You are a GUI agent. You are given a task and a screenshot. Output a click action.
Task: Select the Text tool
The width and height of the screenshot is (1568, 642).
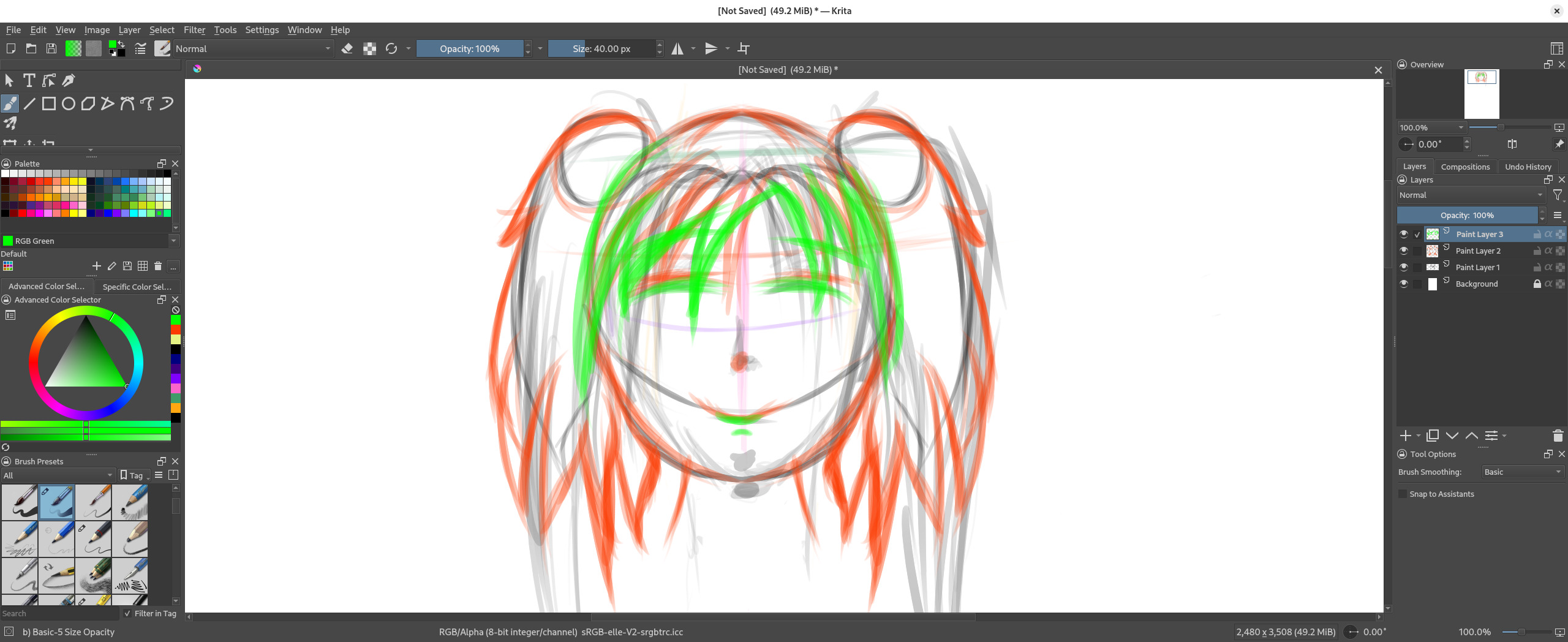[x=29, y=80]
